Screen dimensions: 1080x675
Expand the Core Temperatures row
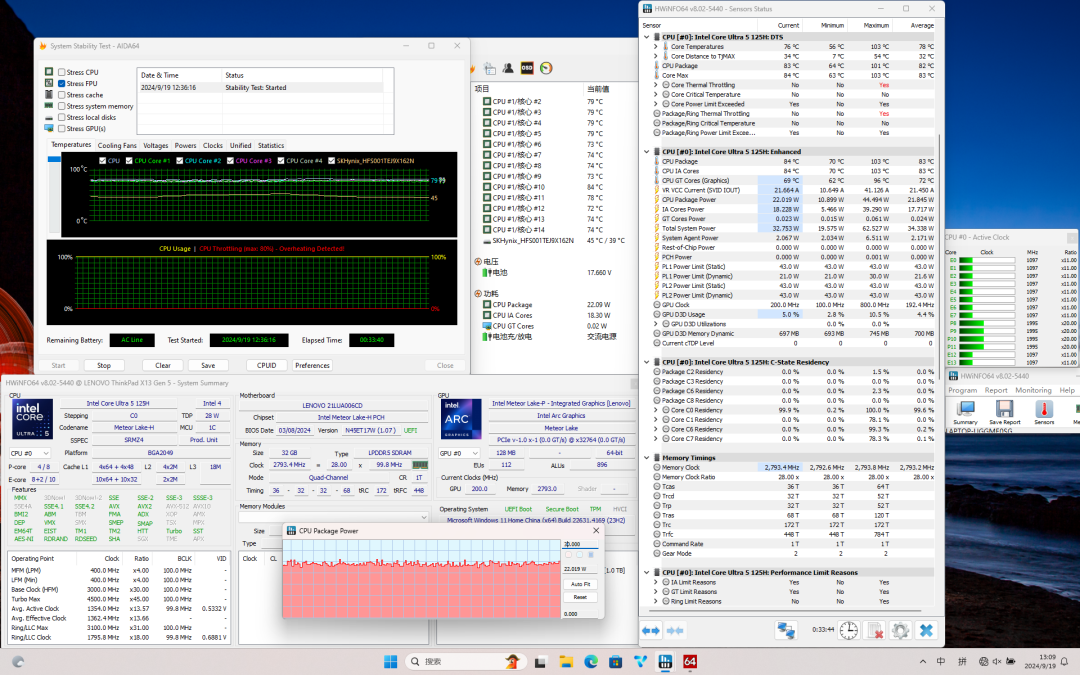pyautogui.click(x=656, y=47)
